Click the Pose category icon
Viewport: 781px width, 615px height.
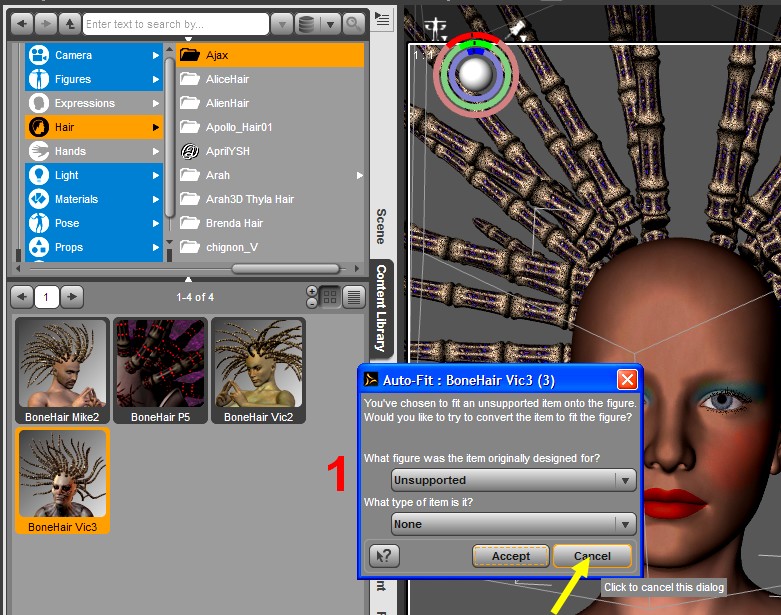tap(38, 223)
